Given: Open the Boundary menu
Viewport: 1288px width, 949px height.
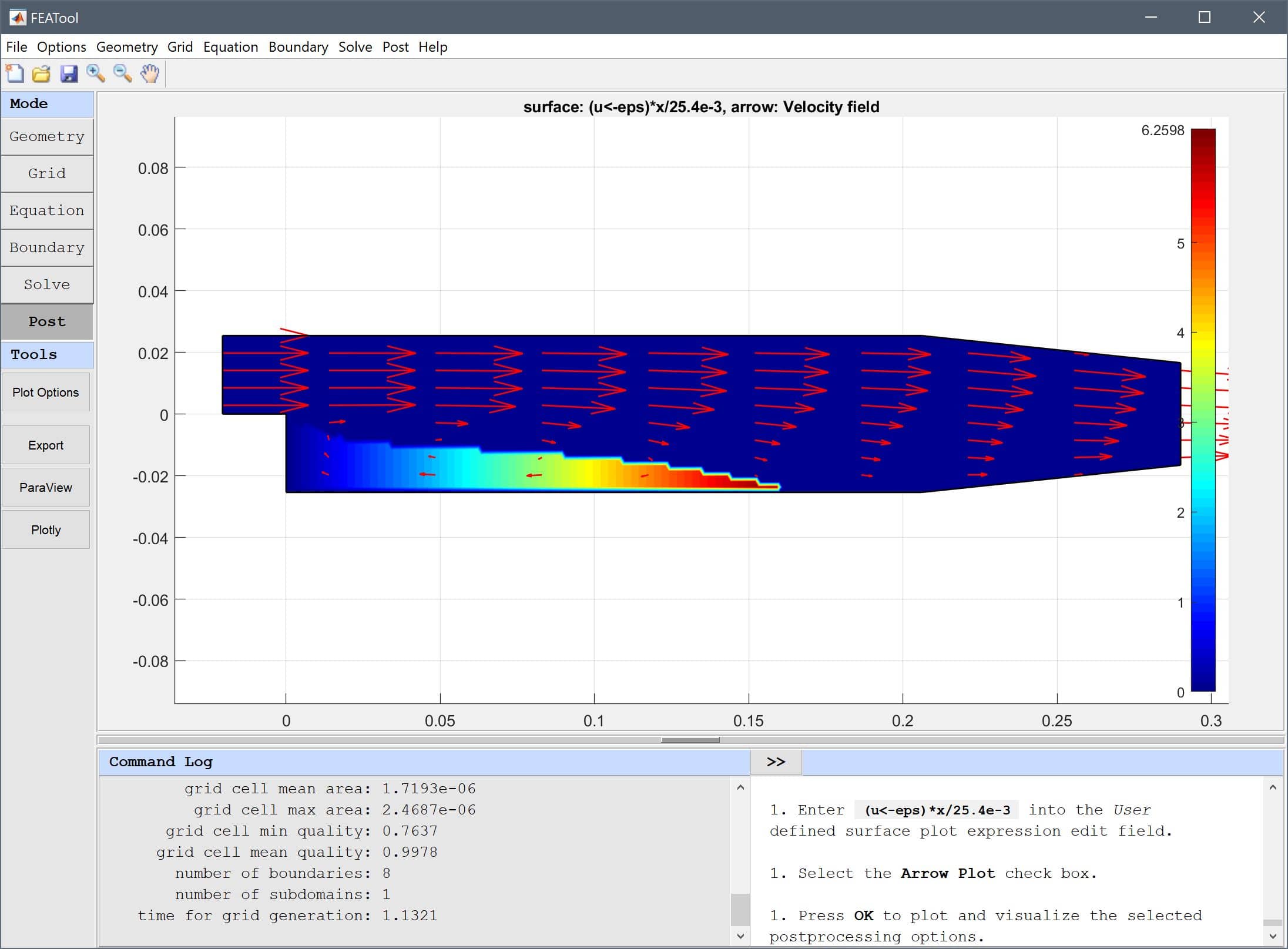Looking at the screenshot, I should click(298, 47).
